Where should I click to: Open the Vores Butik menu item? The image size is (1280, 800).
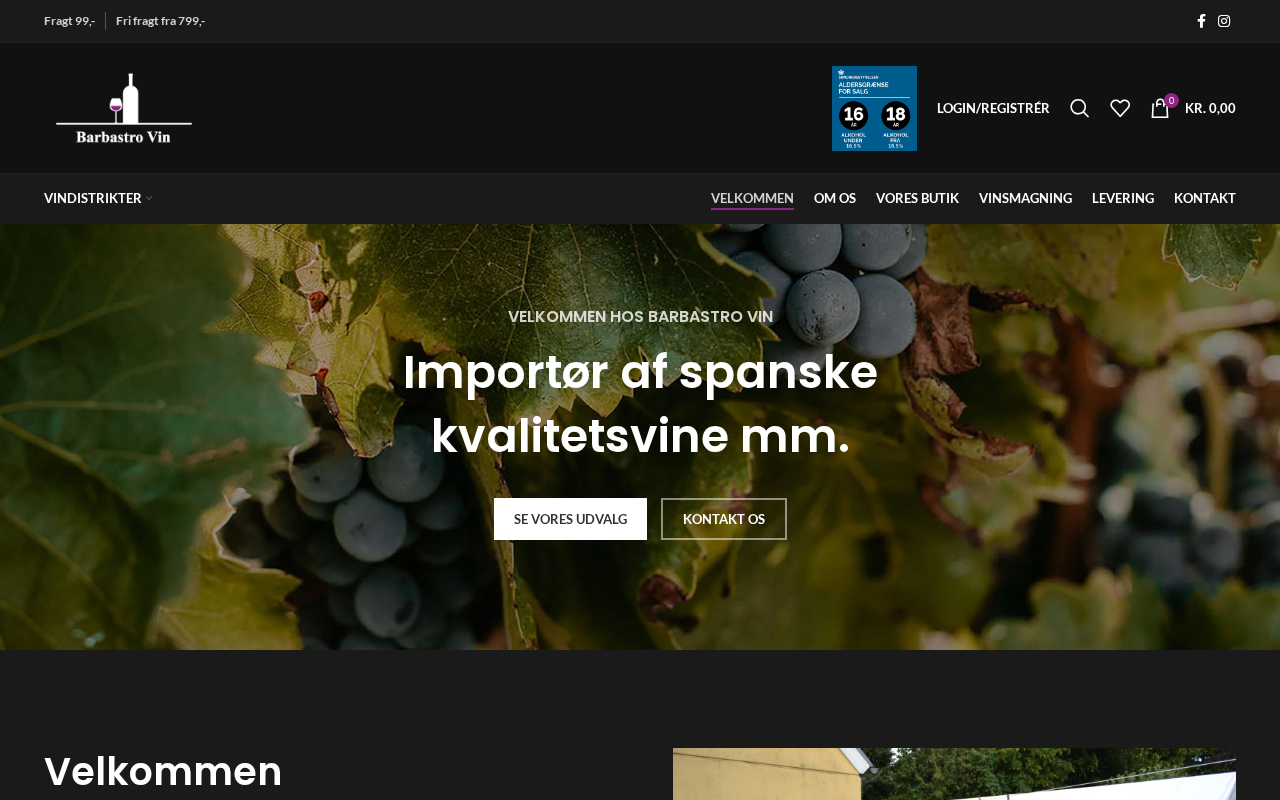pos(917,198)
